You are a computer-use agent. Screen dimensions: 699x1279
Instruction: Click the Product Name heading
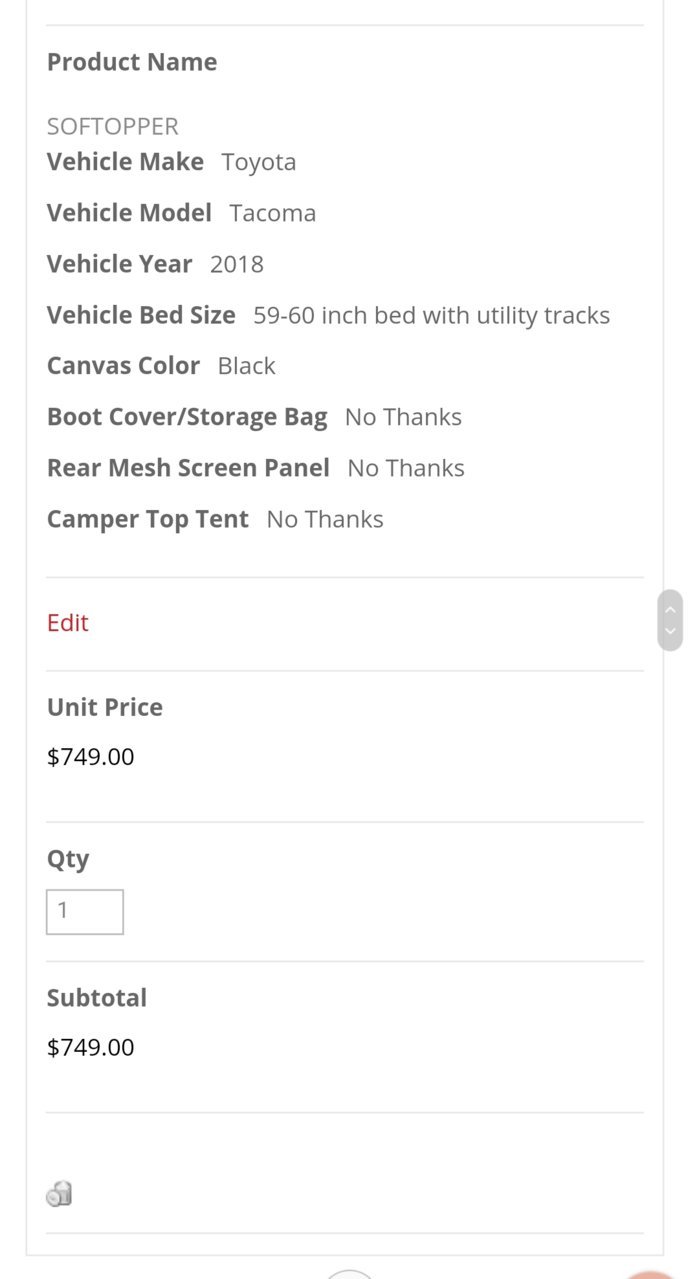(x=132, y=62)
